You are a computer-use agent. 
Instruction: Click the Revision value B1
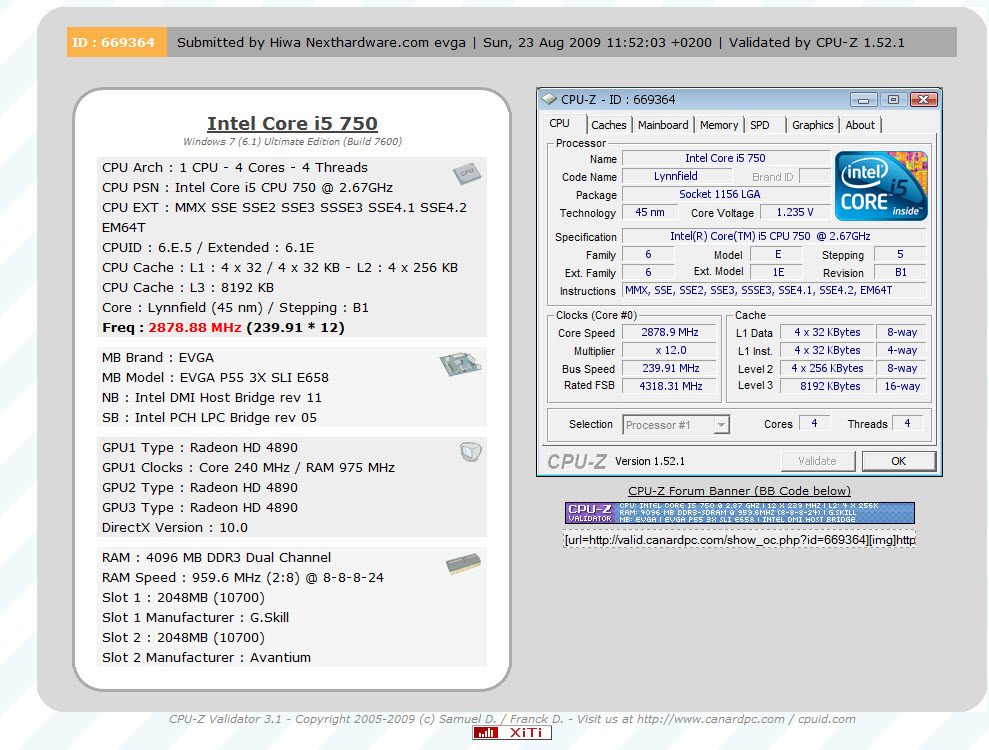(900, 272)
